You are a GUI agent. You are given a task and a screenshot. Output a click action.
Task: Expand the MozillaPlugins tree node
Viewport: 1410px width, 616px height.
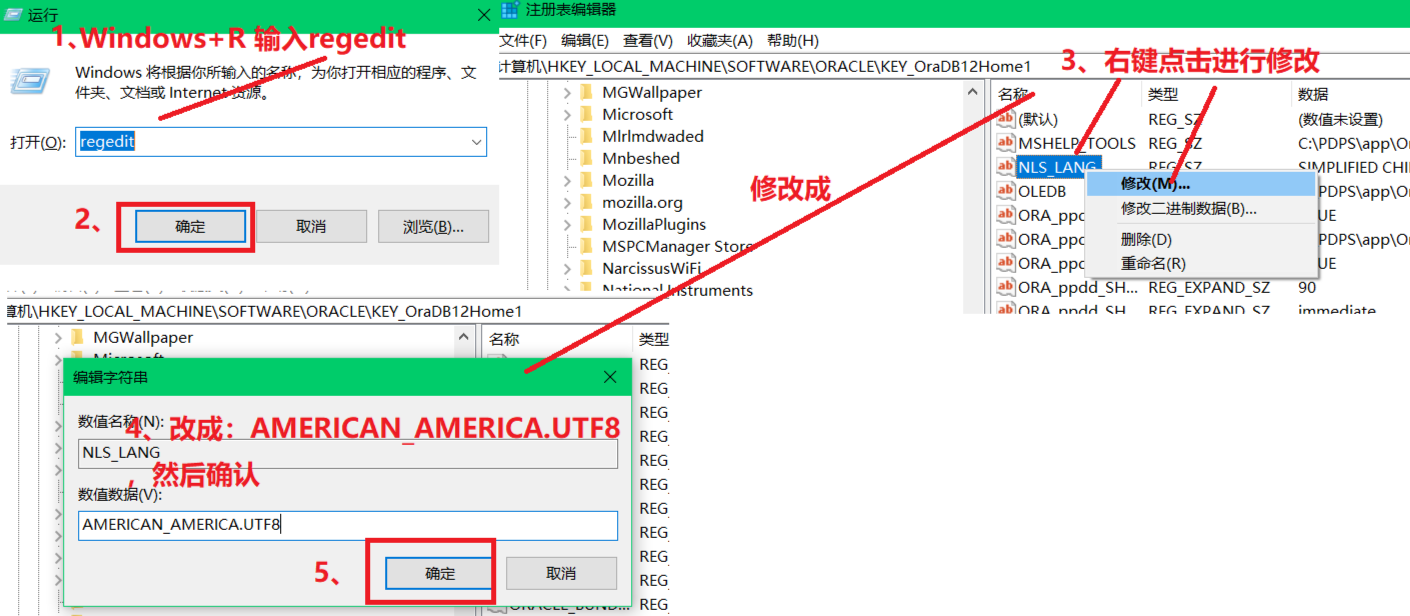point(567,223)
